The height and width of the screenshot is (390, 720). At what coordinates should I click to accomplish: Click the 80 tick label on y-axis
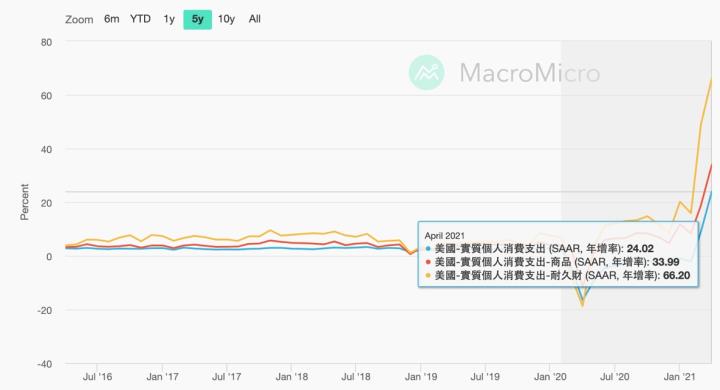tap(46, 42)
